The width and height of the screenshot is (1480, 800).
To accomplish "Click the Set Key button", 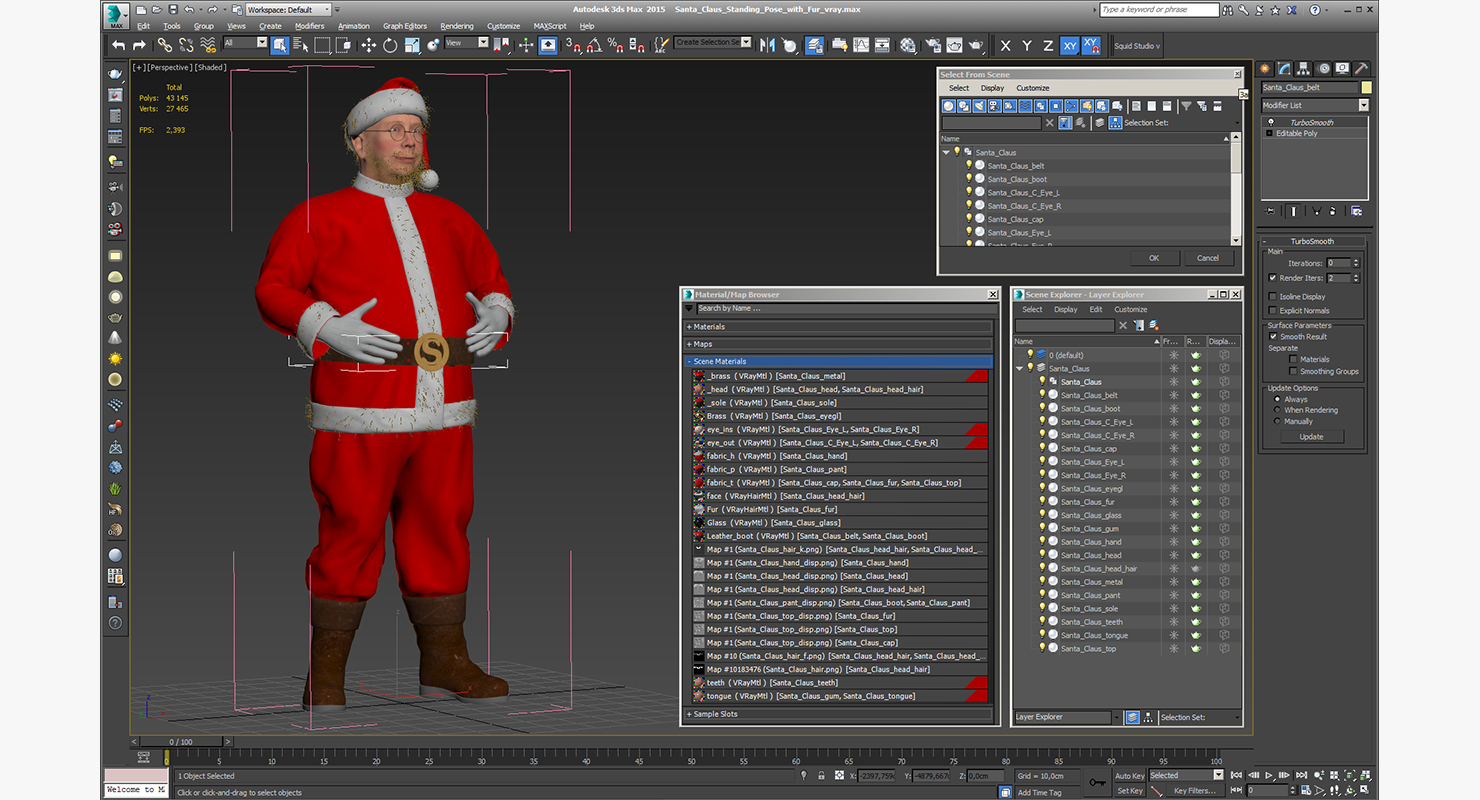I will click(x=1129, y=791).
